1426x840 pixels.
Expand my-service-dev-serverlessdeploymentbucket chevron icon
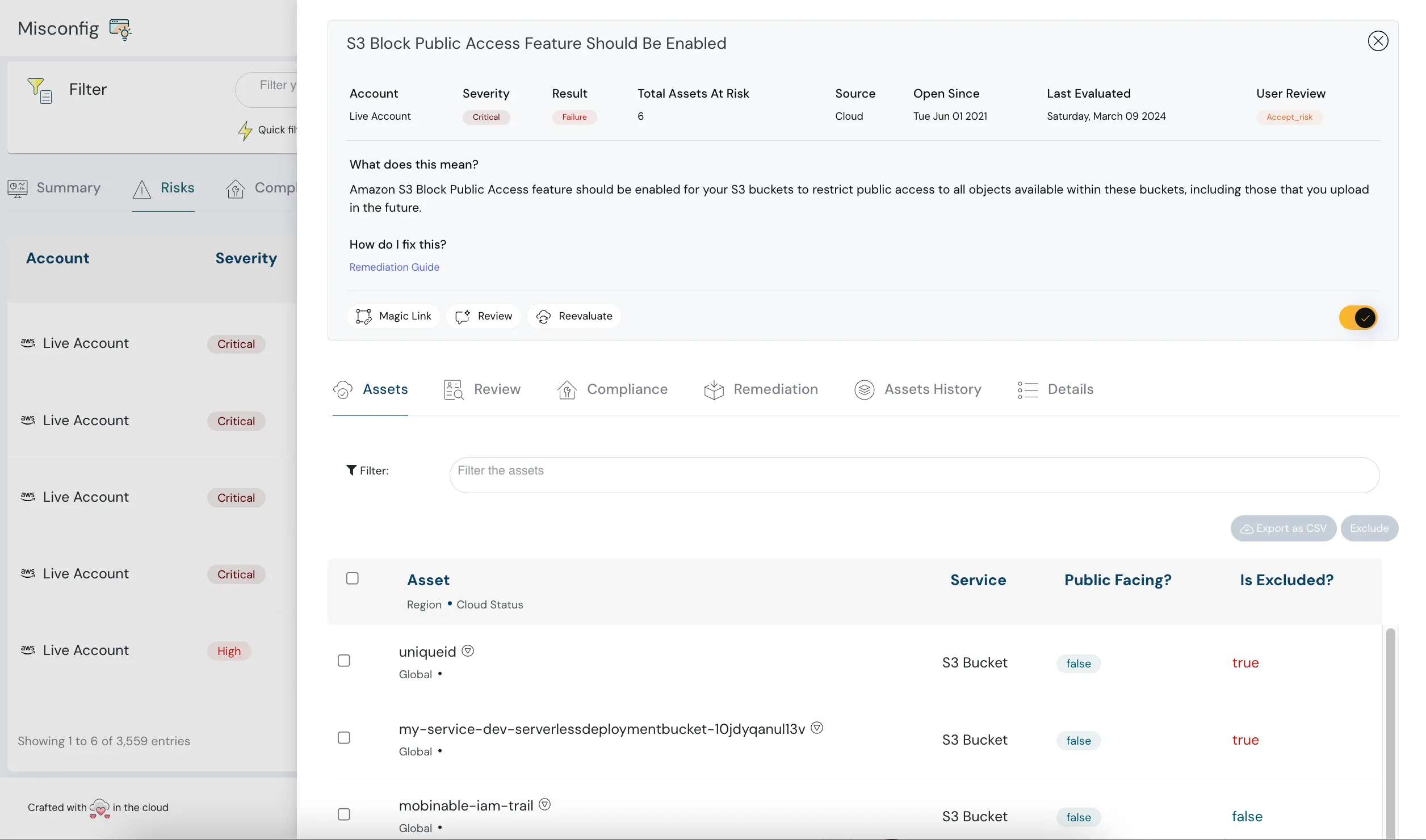coord(817,728)
